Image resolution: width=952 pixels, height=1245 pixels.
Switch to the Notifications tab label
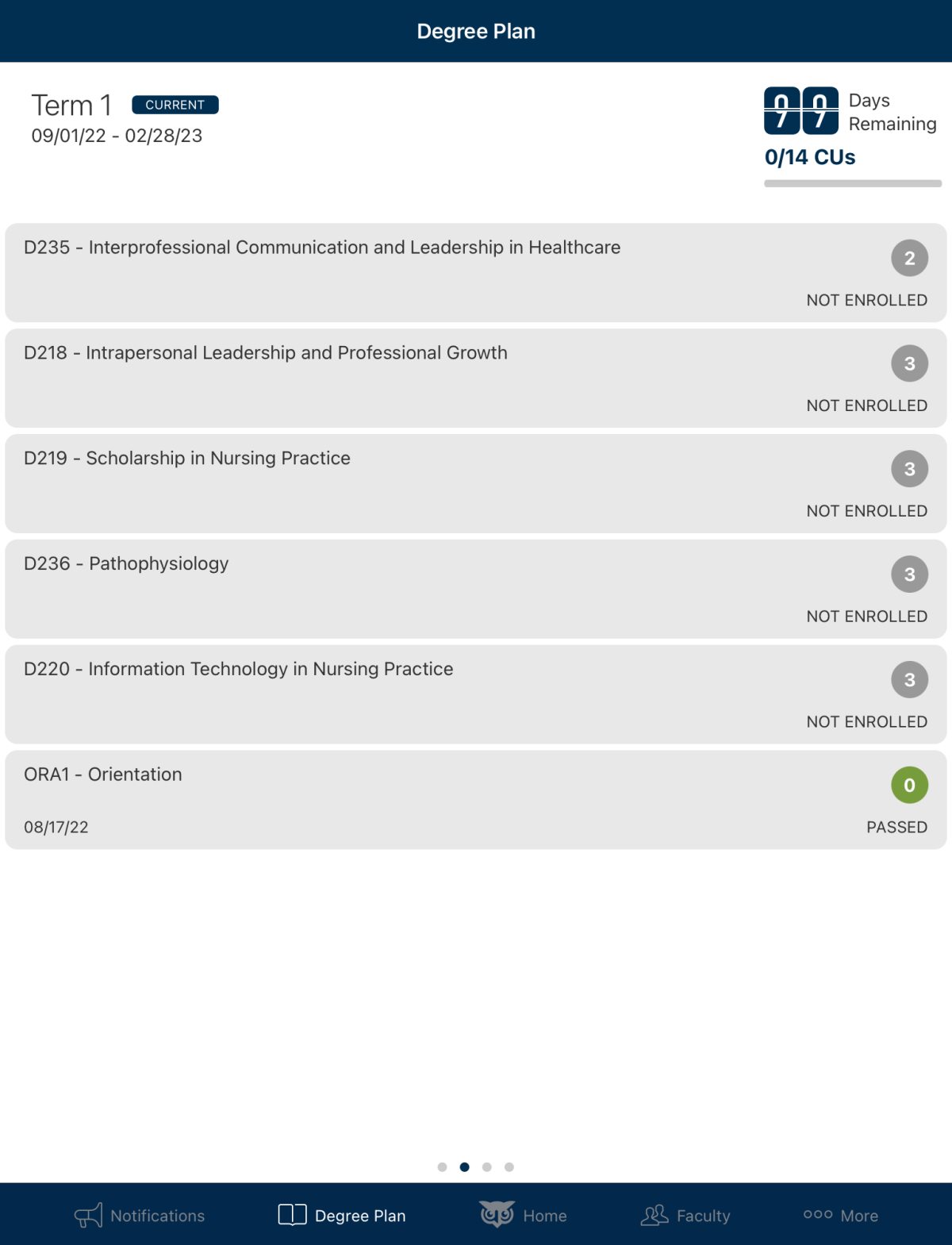157,1216
